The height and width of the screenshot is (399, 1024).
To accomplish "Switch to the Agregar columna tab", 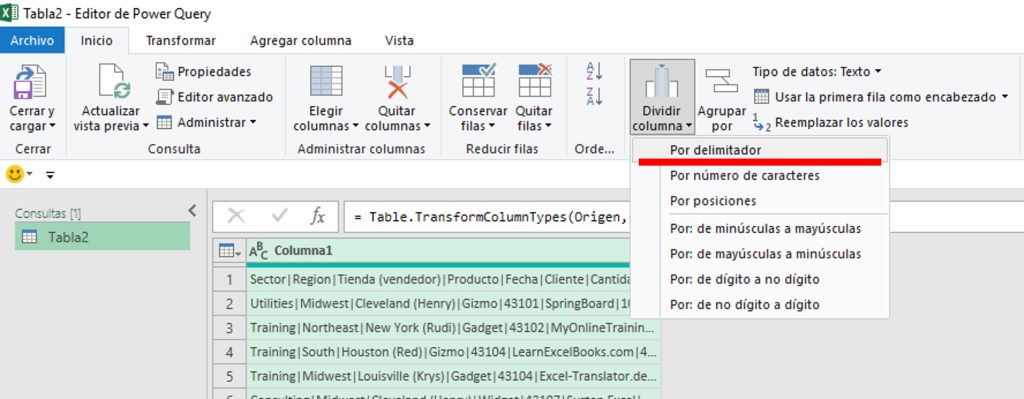I will click(x=300, y=40).
